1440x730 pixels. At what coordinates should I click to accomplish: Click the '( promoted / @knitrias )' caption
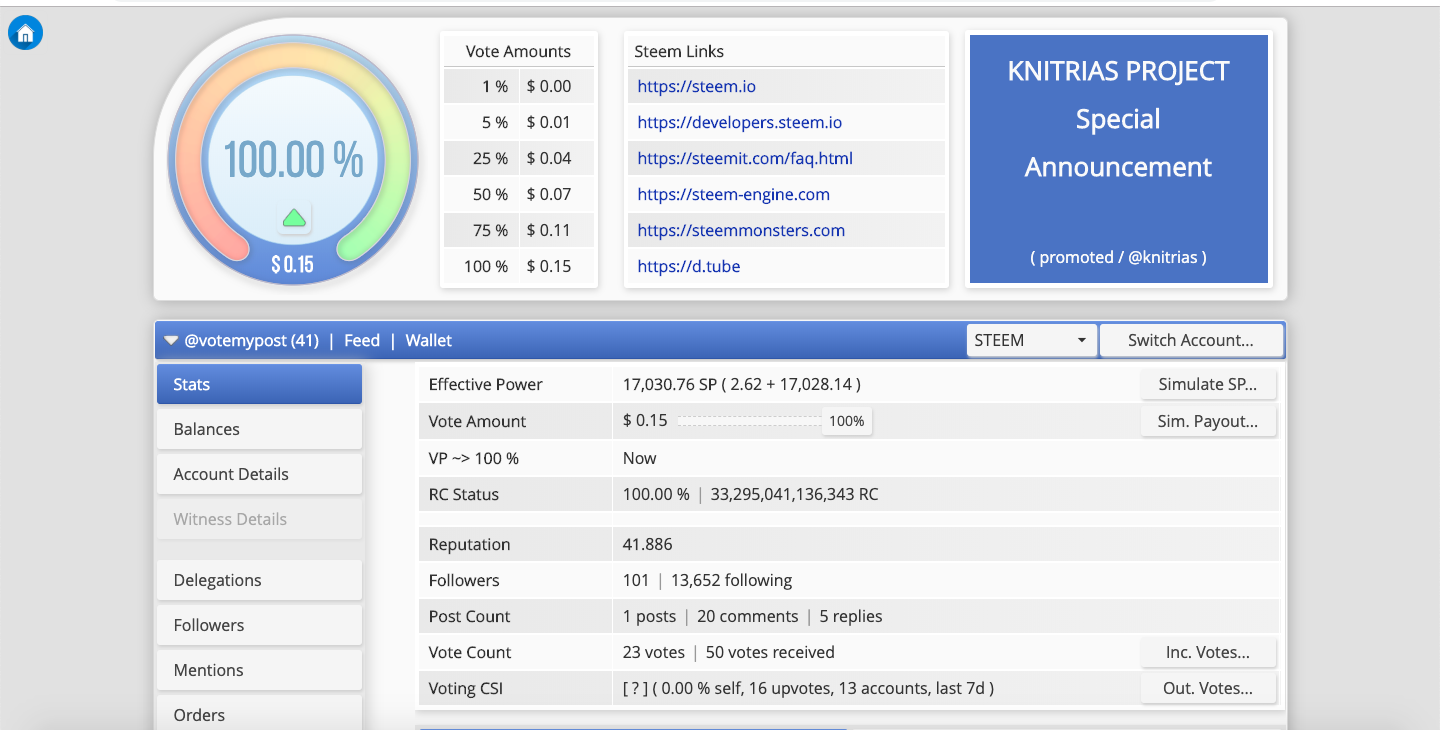[x=1118, y=257]
